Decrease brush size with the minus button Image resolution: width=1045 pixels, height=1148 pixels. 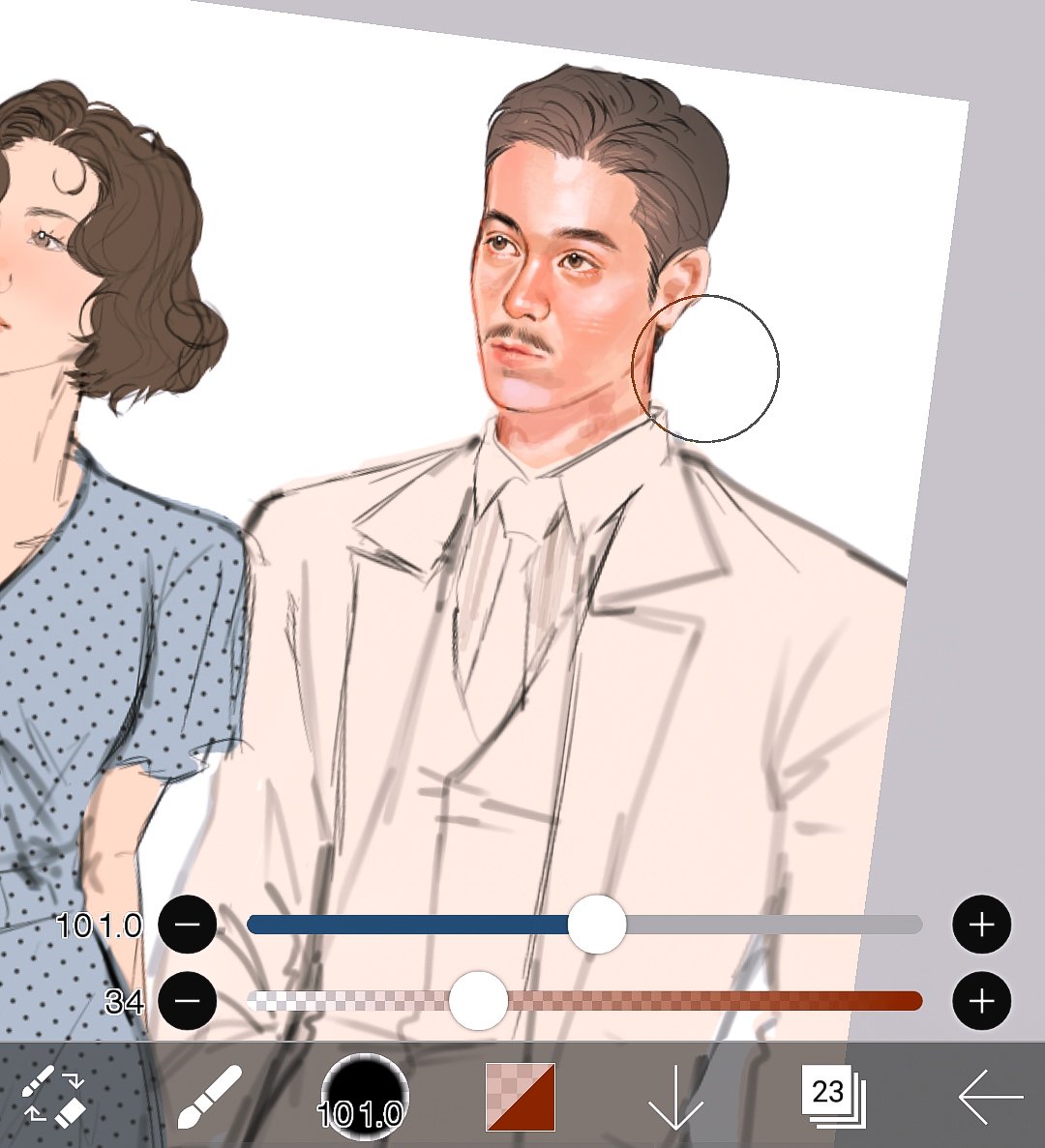pyautogui.click(x=188, y=925)
